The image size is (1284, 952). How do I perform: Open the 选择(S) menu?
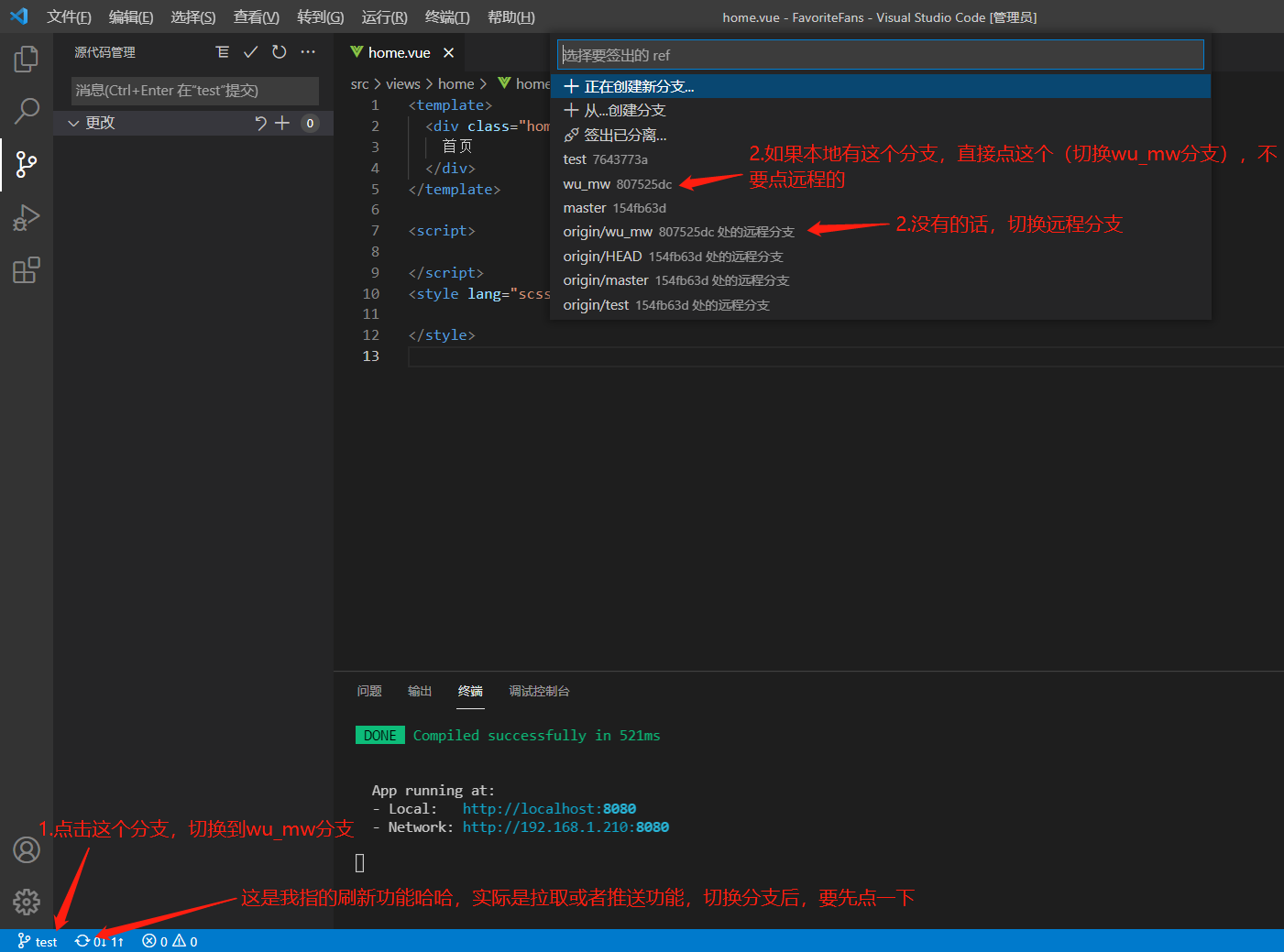193,17
